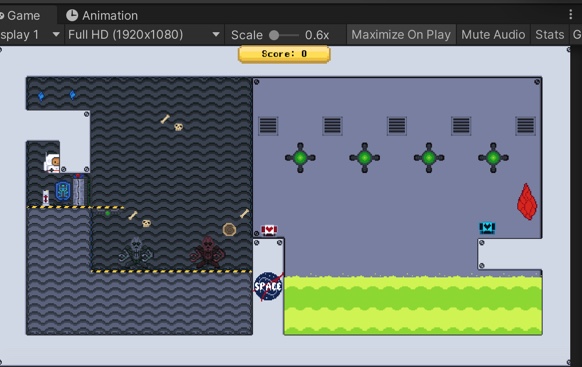This screenshot has width=582, height=367.
Task: Click the SPACE badge logo sprite
Action: click(268, 286)
